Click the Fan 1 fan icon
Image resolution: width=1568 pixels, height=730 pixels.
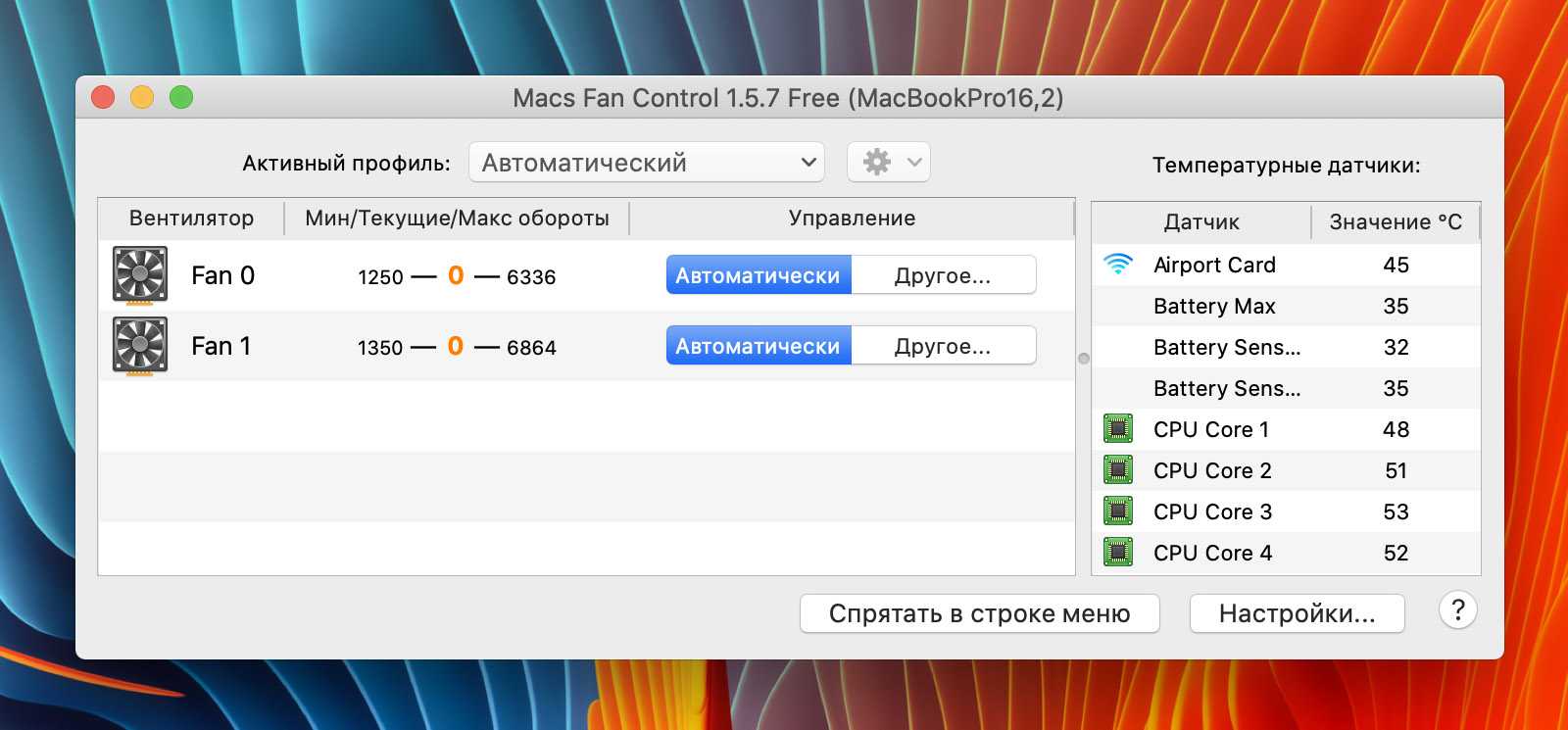[140, 346]
